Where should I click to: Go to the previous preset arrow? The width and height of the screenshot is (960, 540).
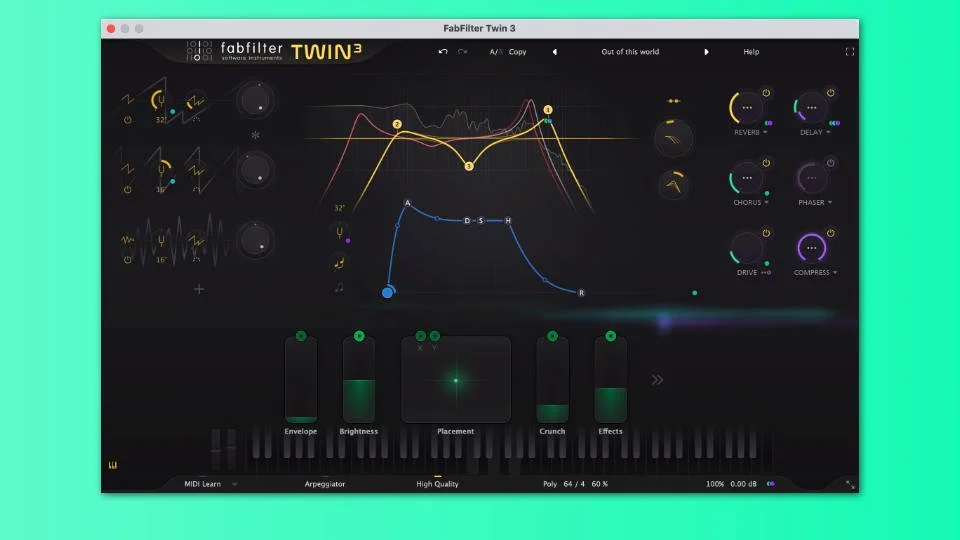click(555, 52)
